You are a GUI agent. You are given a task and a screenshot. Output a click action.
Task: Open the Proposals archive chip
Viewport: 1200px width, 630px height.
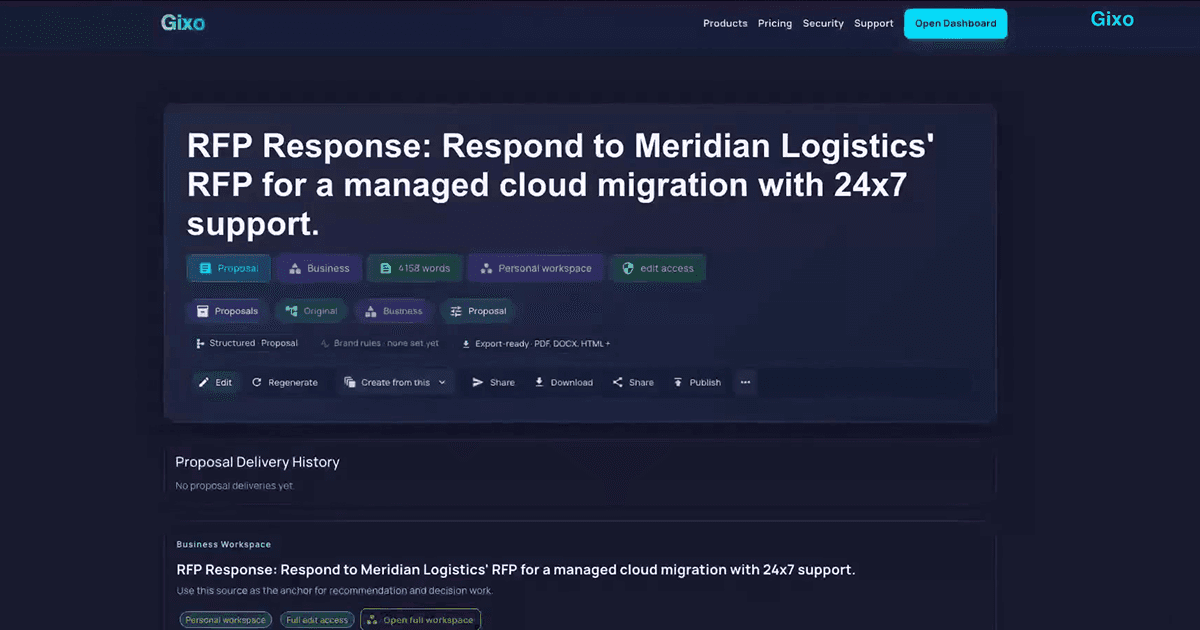(227, 311)
